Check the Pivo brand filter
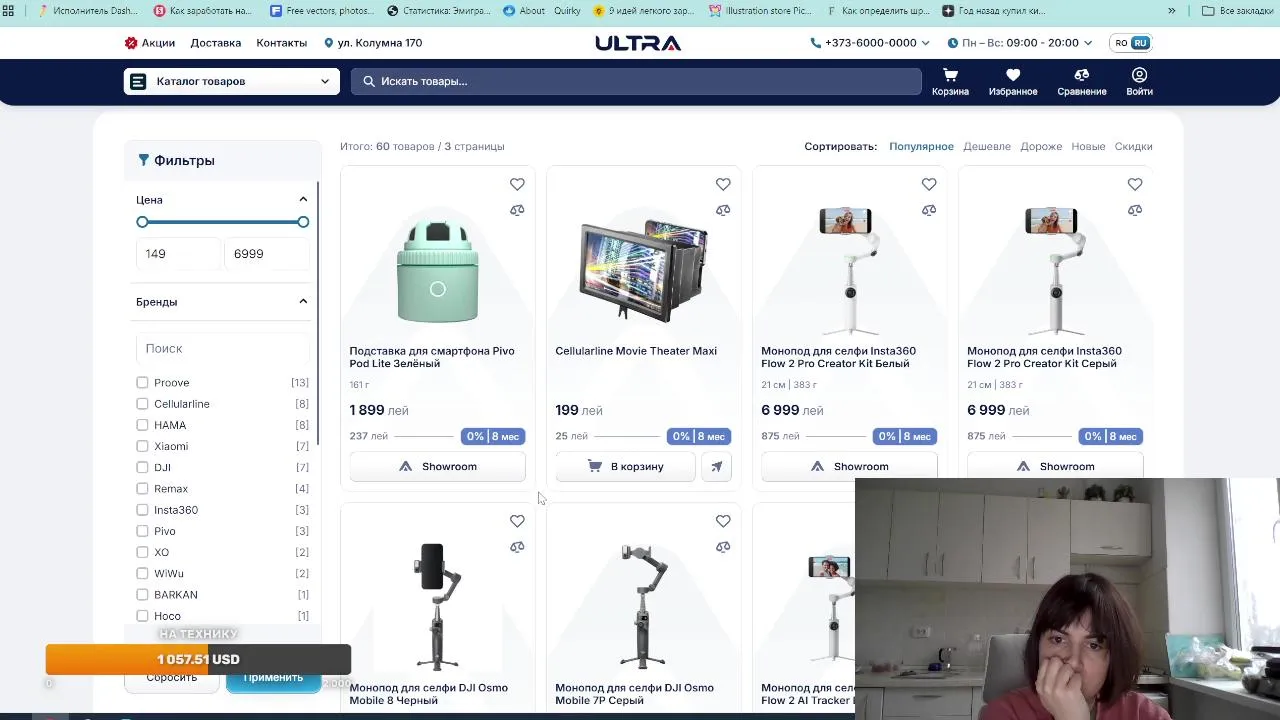1280x720 pixels. pyautogui.click(x=142, y=531)
